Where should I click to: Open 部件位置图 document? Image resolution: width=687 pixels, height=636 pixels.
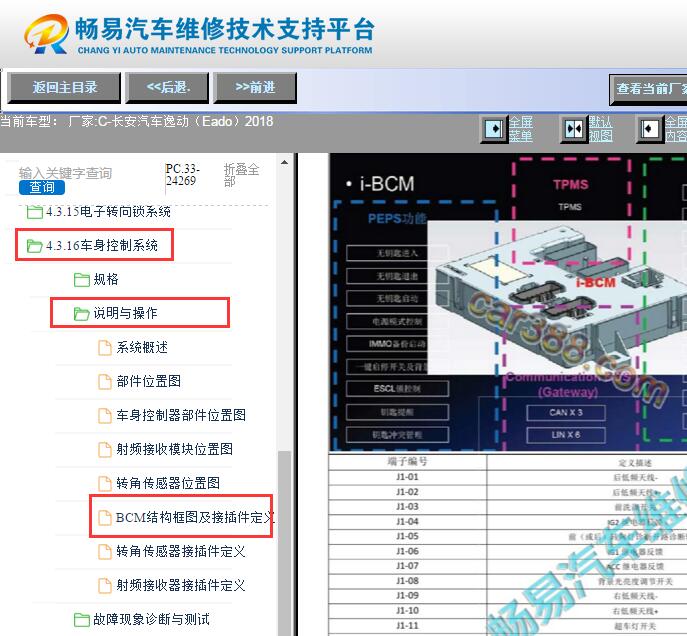149,381
